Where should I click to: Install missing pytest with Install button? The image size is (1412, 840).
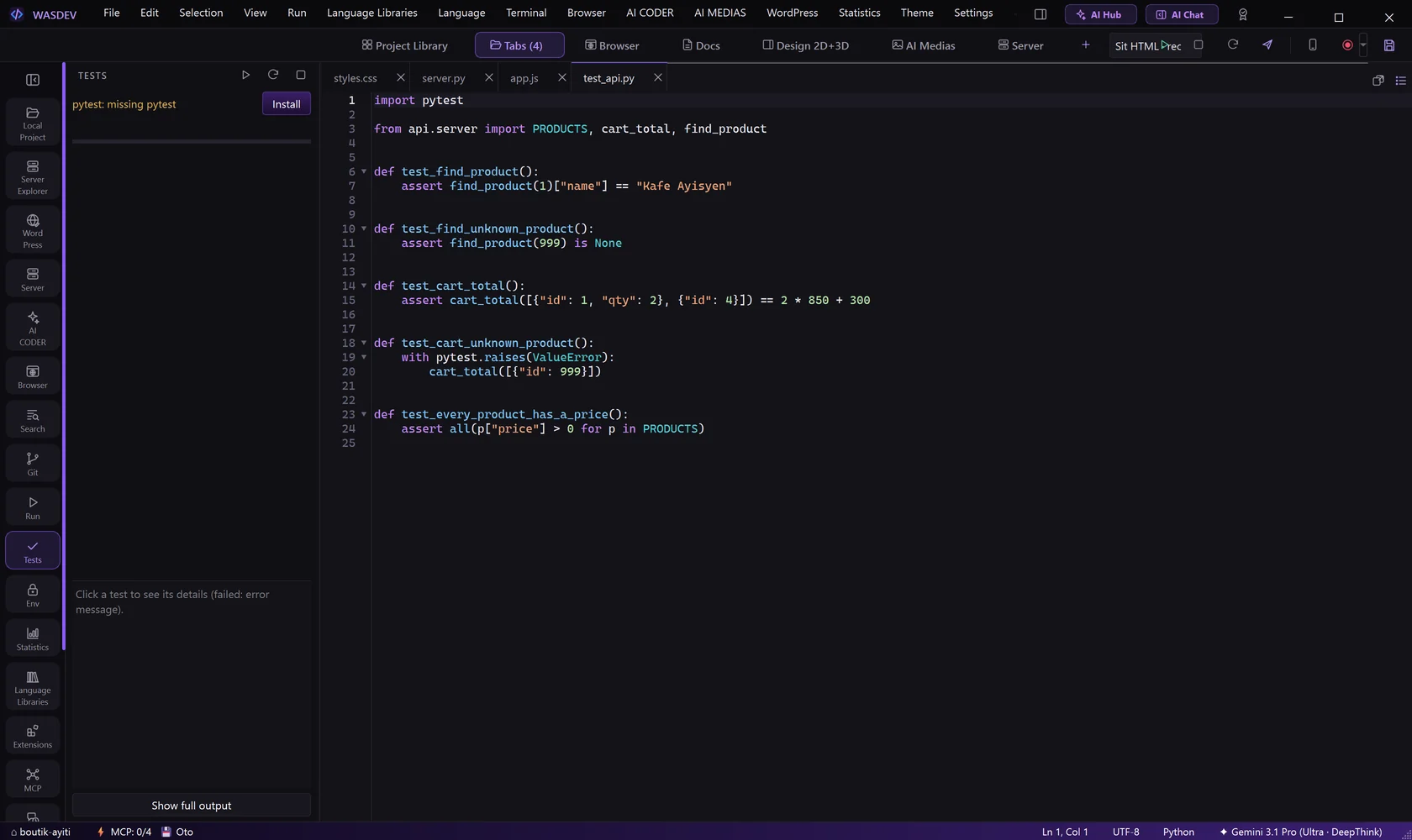[286, 104]
